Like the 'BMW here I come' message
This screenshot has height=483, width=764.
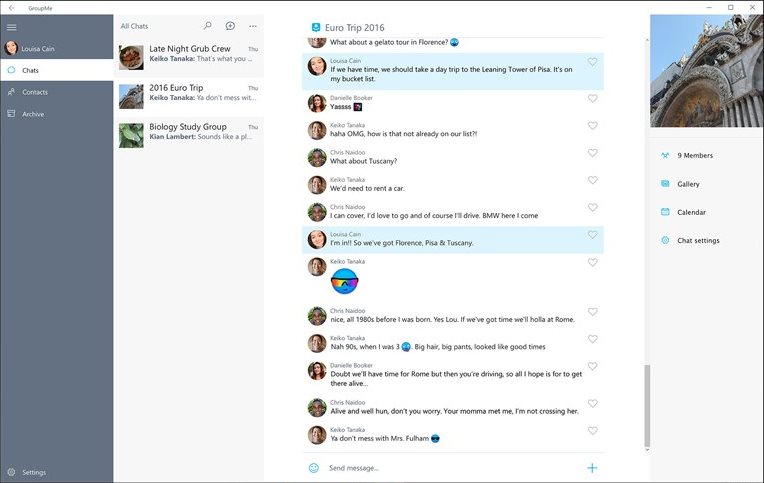[x=592, y=208]
